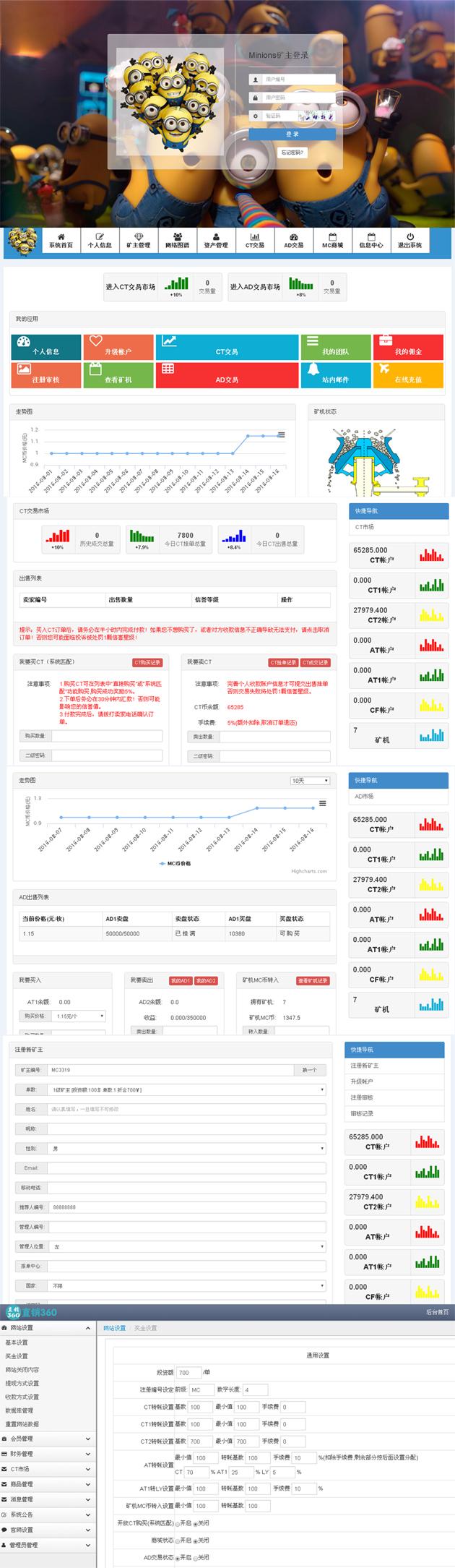
Task: Collapse the 网站设置 sidebar section
Action: pyautogui.click(x=48, y=1328)
